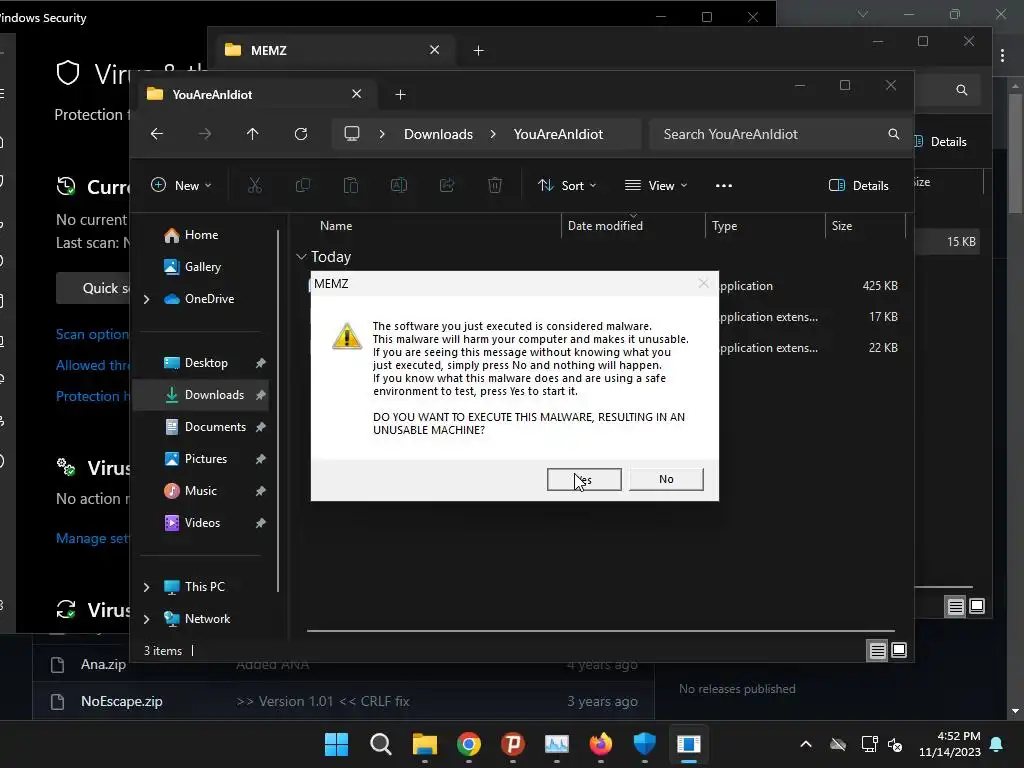
Task: Select YouAreAnIdiot in the address breadcrumb
Action: point(558,134)
